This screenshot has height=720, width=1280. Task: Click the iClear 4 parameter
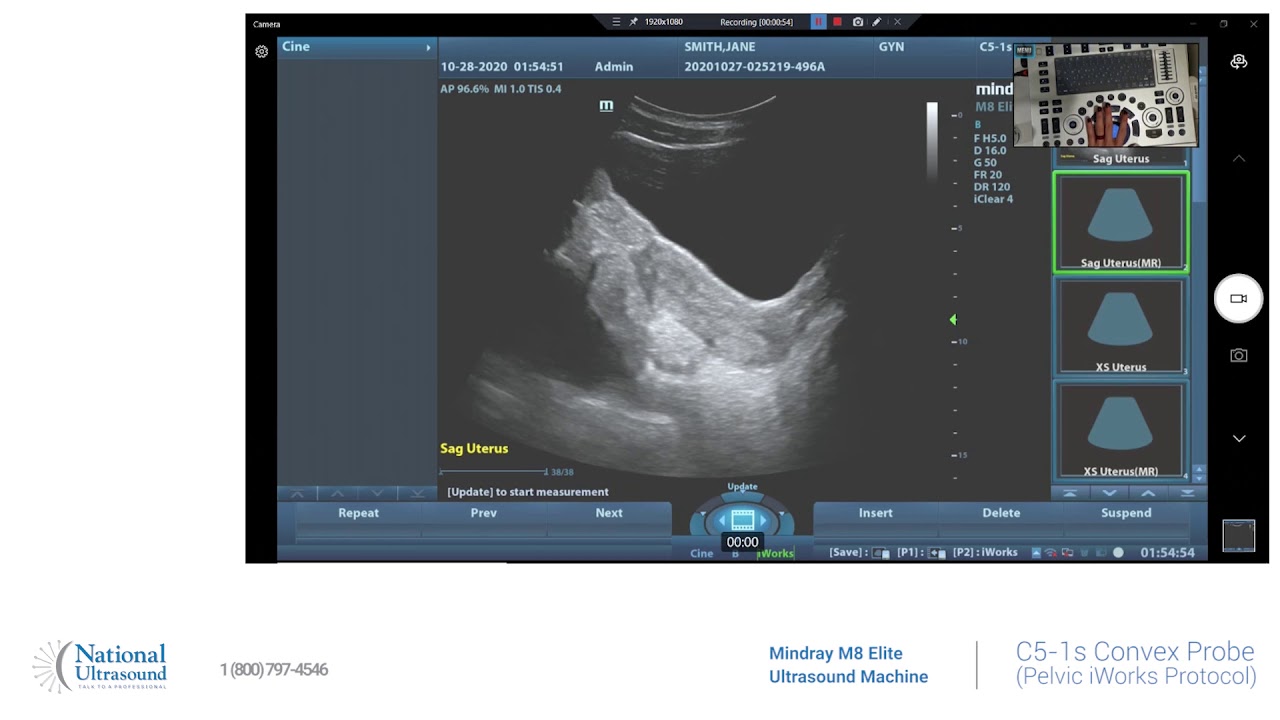point(993,199)
